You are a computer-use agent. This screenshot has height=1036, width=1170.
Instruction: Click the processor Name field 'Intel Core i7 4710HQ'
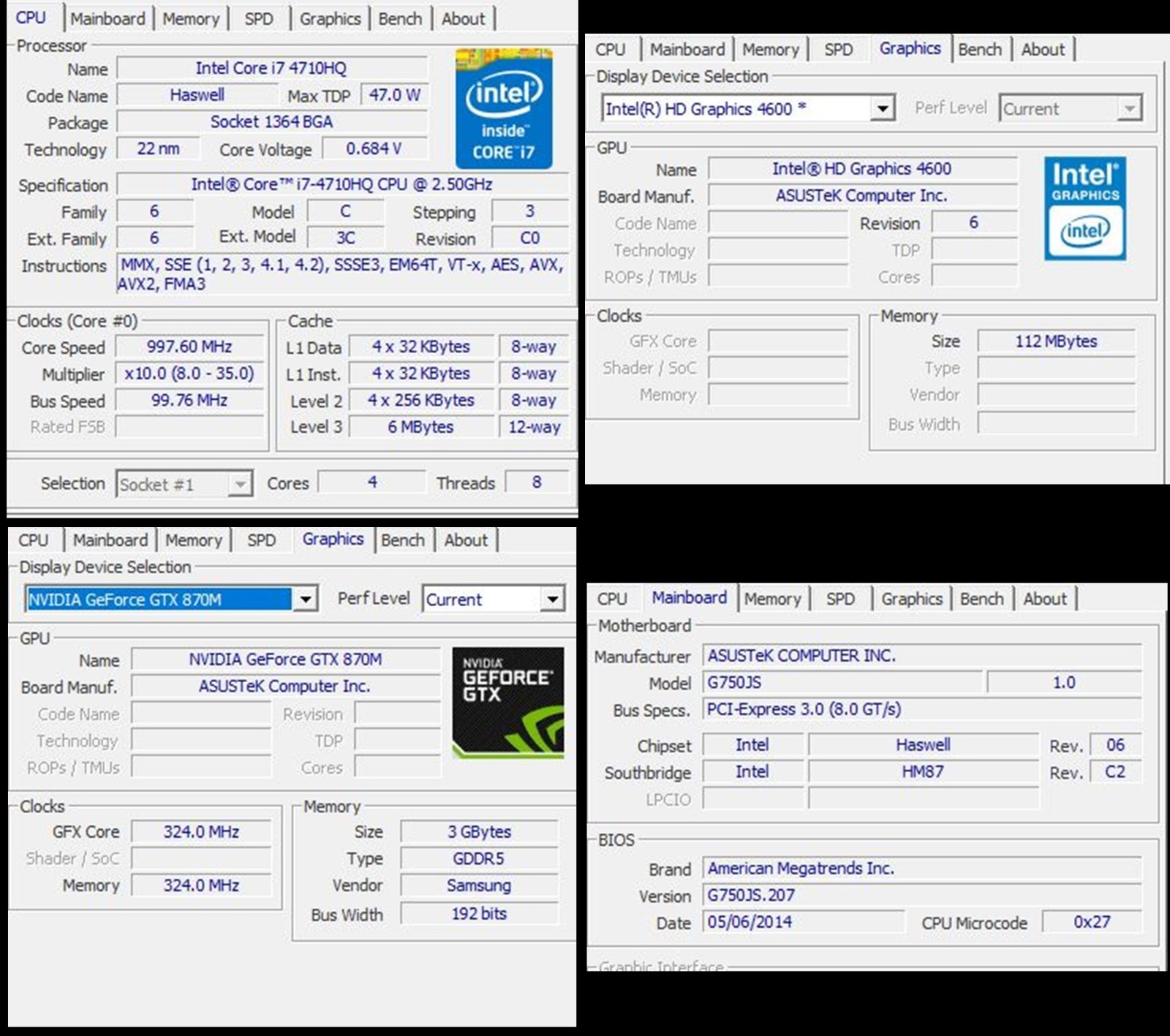pos(272,68)
